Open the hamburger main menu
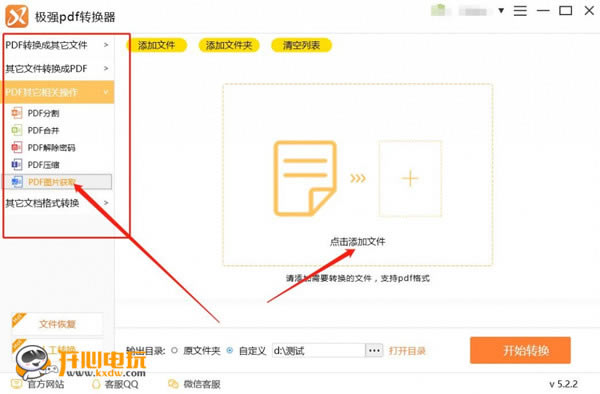 pos(520,11)
